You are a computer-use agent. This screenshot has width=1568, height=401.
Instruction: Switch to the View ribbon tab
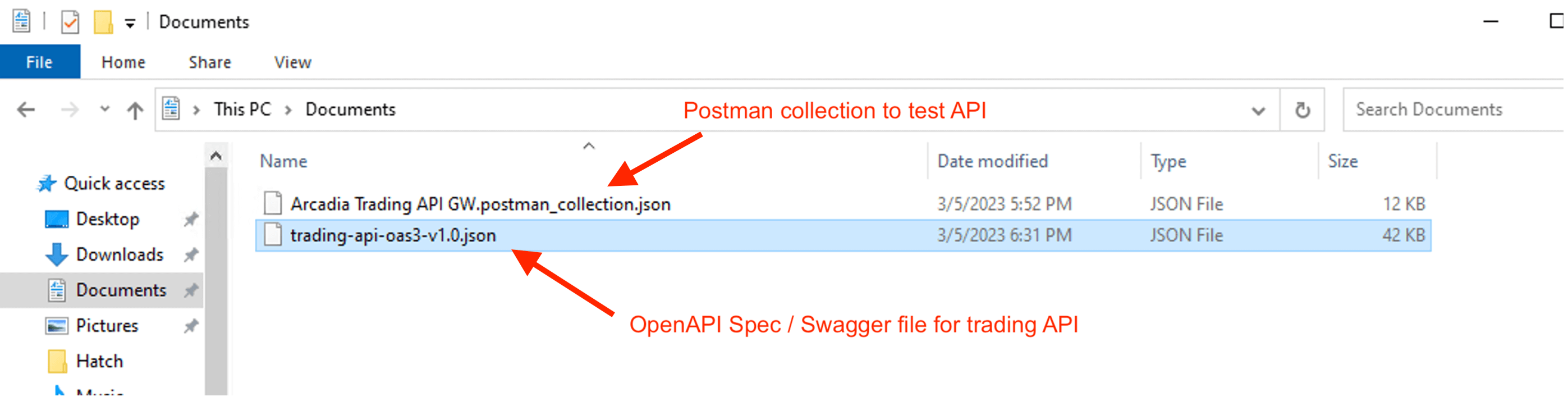[x=292, y=62]
